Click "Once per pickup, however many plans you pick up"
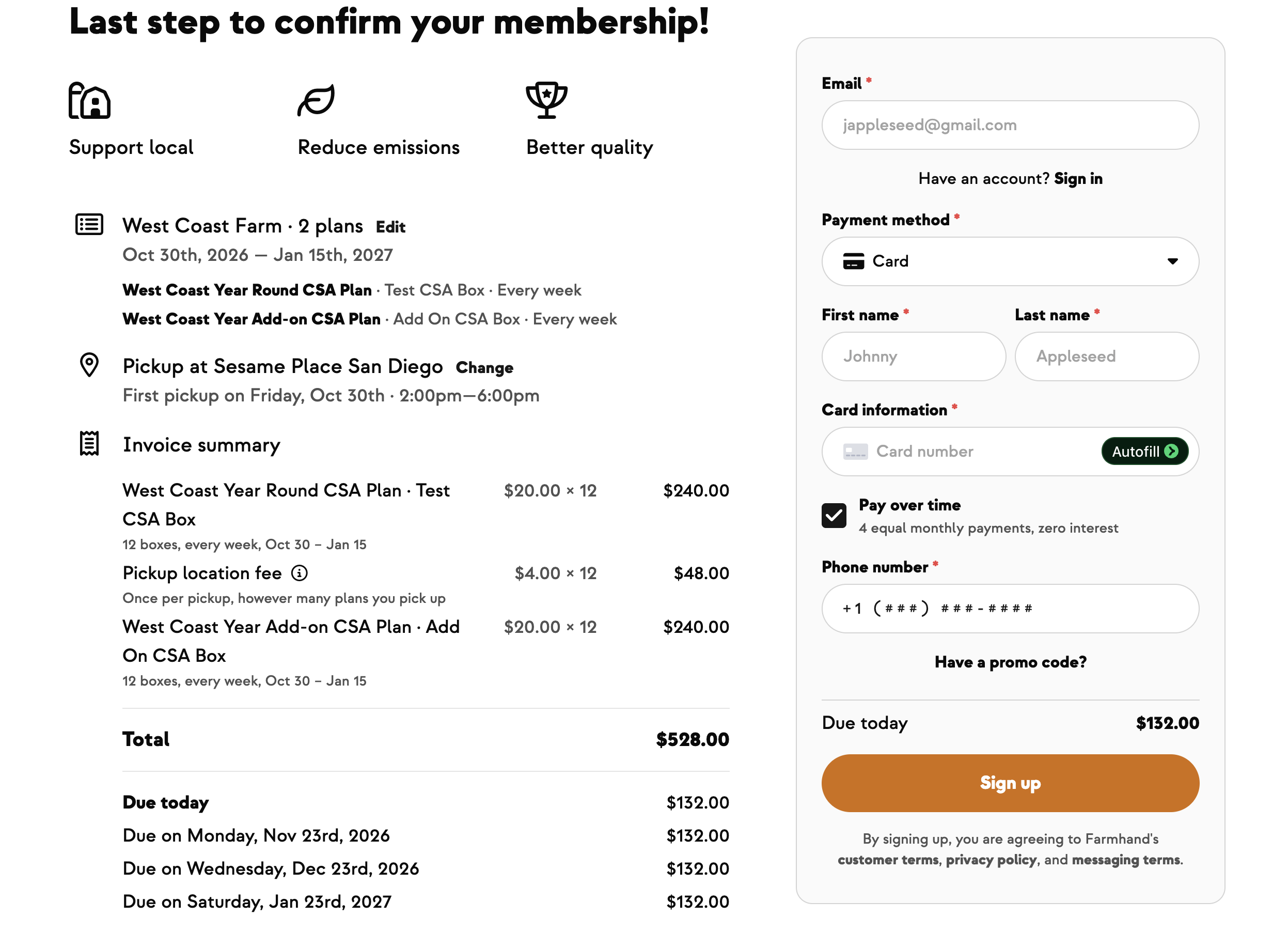1288x932 pixels. pyautogui.click(x=284, y=599)
